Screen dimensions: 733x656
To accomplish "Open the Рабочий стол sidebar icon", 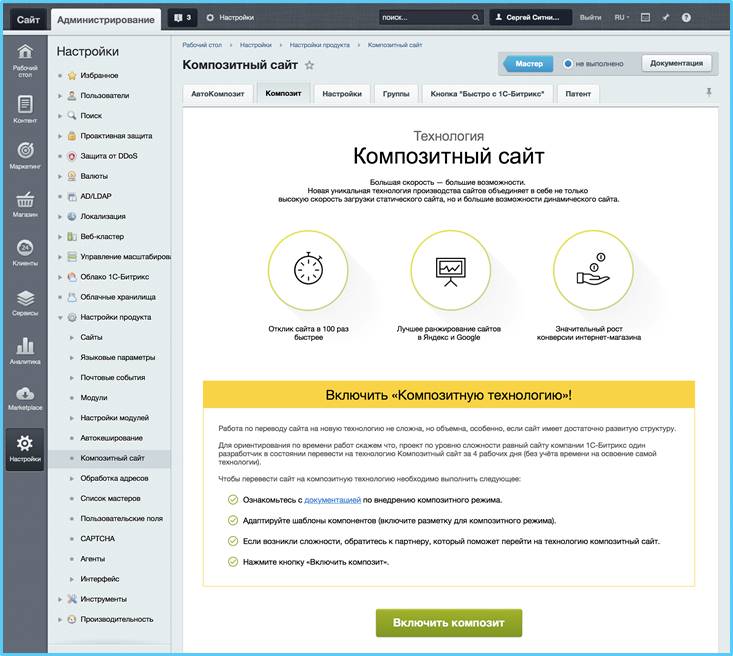I will (x=25, y=59).
